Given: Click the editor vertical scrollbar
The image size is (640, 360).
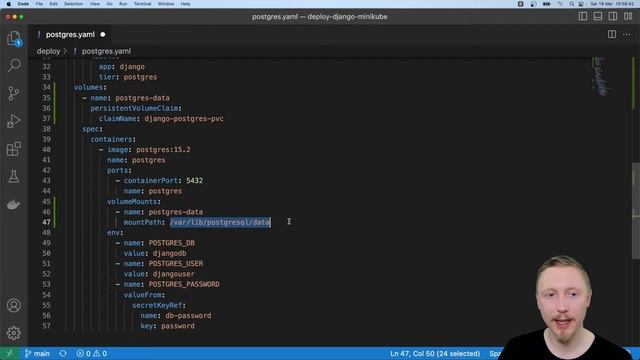Looking at the screenshot, I should pos(636,210).
